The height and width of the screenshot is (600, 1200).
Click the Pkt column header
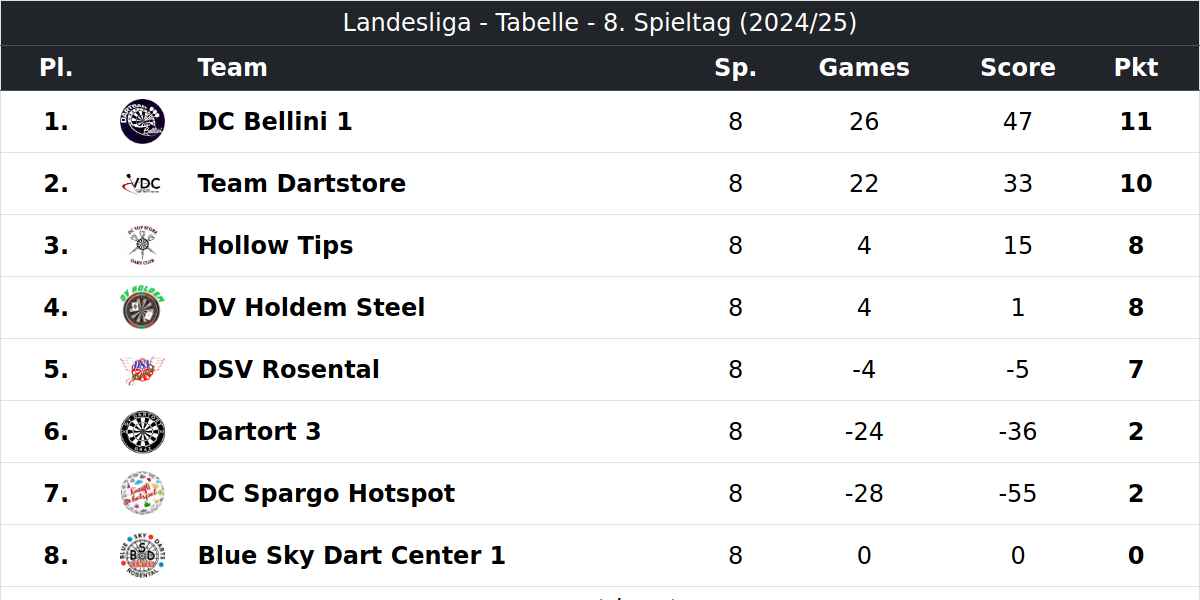click(1136, 68)
